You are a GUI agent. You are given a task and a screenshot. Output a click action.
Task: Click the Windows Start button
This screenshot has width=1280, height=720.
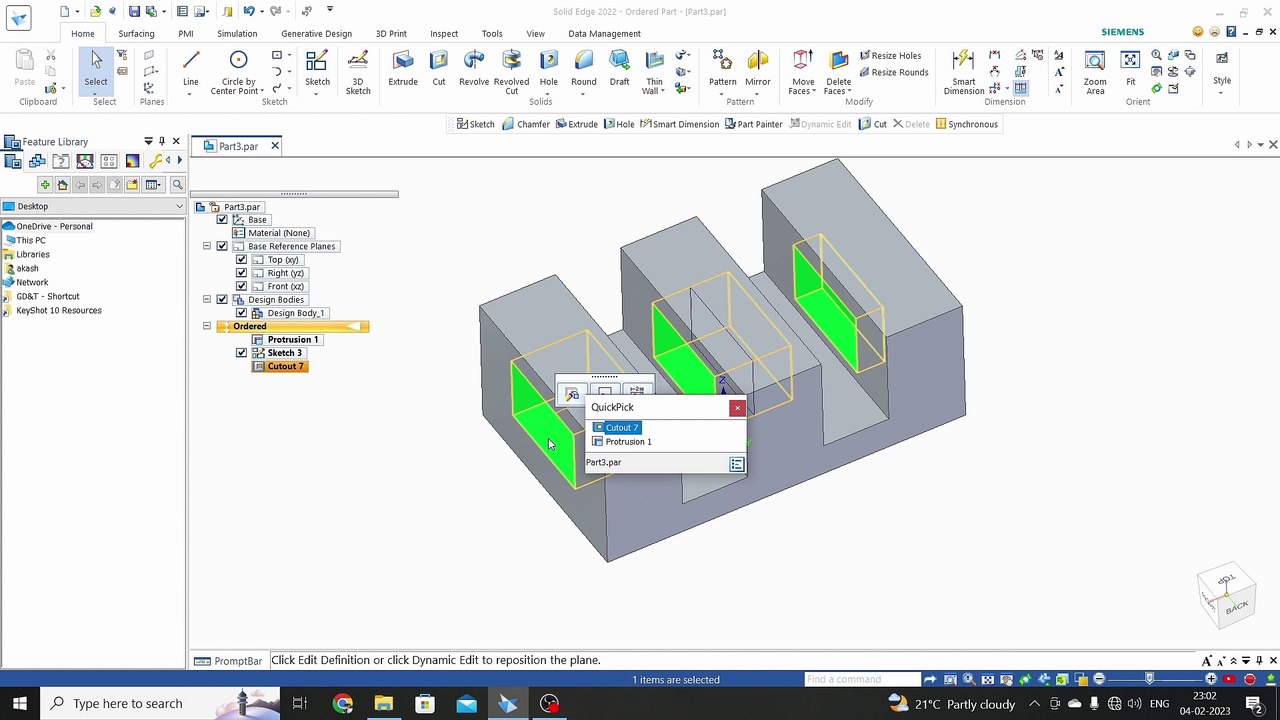19,703
